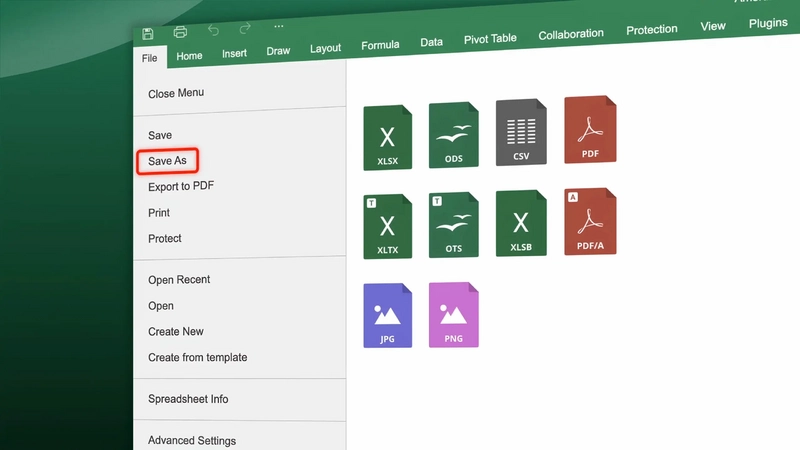Choose the XLTX template format icon
The image size is (800, 450).
pyautogui.click(x=387, y=227)
